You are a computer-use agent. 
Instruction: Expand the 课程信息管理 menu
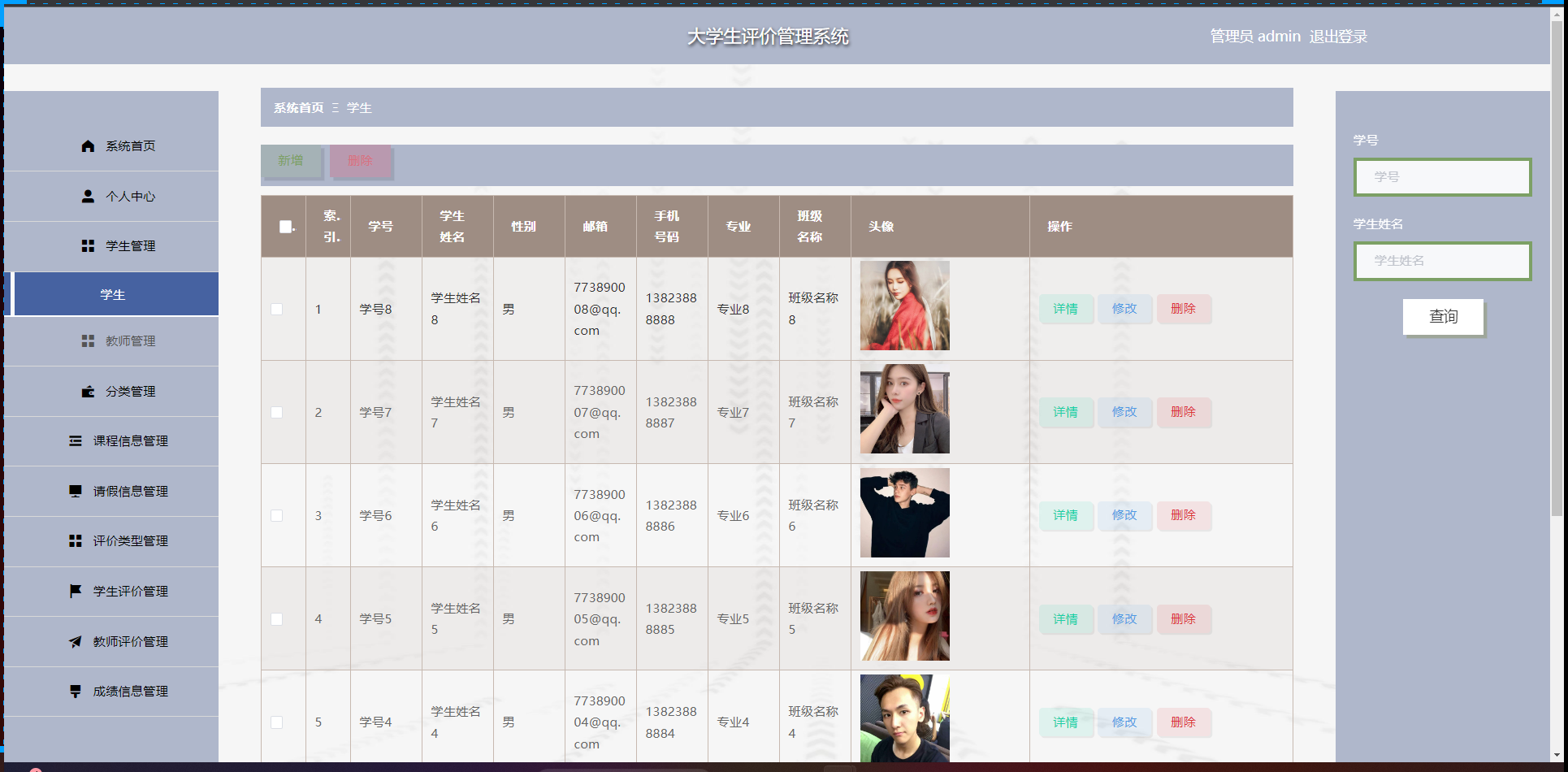point(111,441)
